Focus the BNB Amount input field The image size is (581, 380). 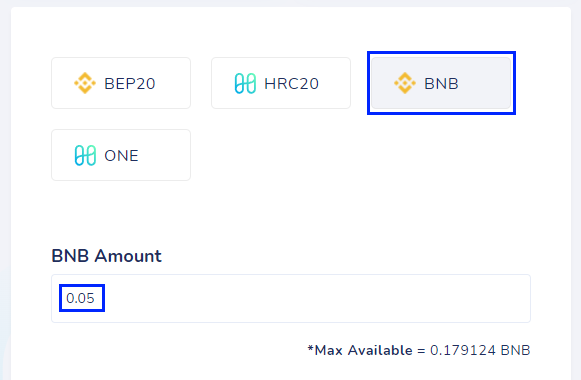291,299
